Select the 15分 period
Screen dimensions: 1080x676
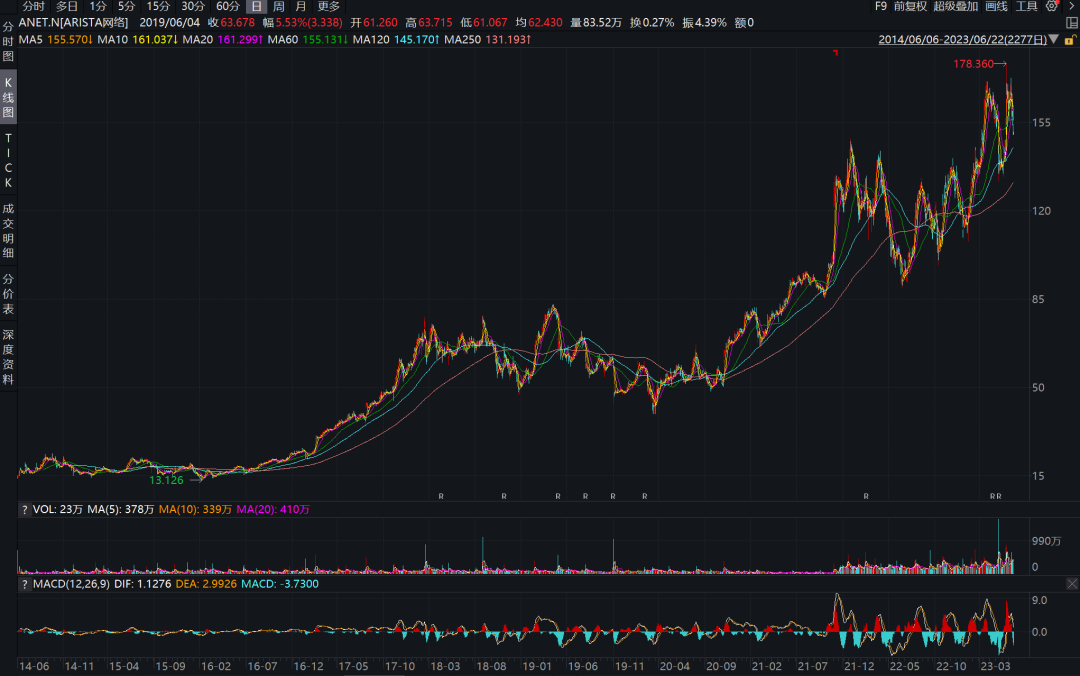tap(158, 6)
